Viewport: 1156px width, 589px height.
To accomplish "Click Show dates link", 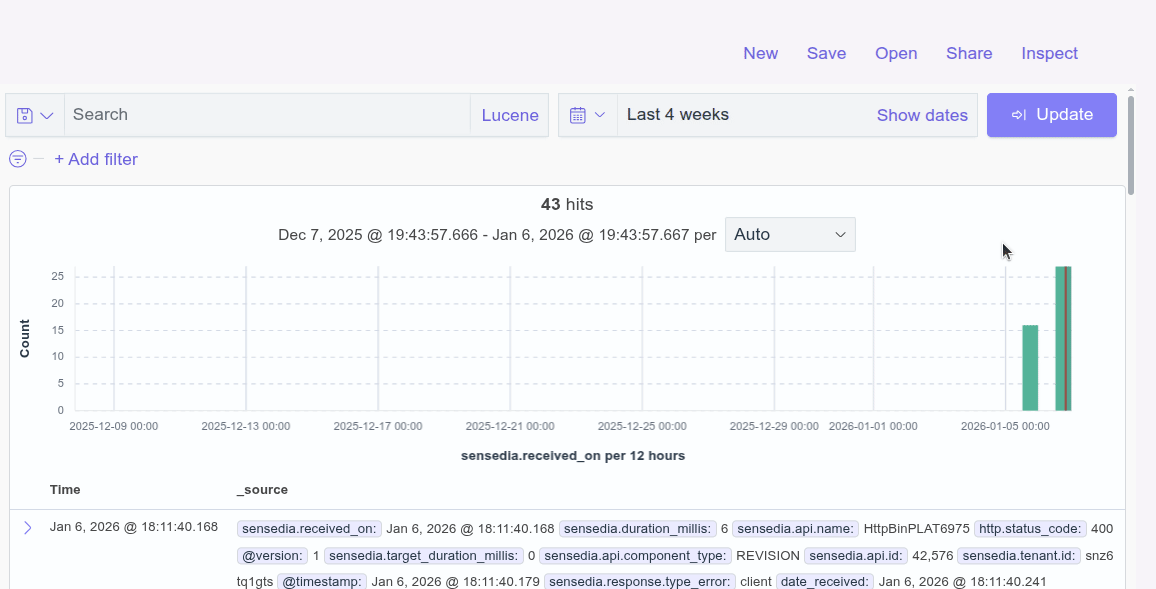I will [x=921, y=115].
